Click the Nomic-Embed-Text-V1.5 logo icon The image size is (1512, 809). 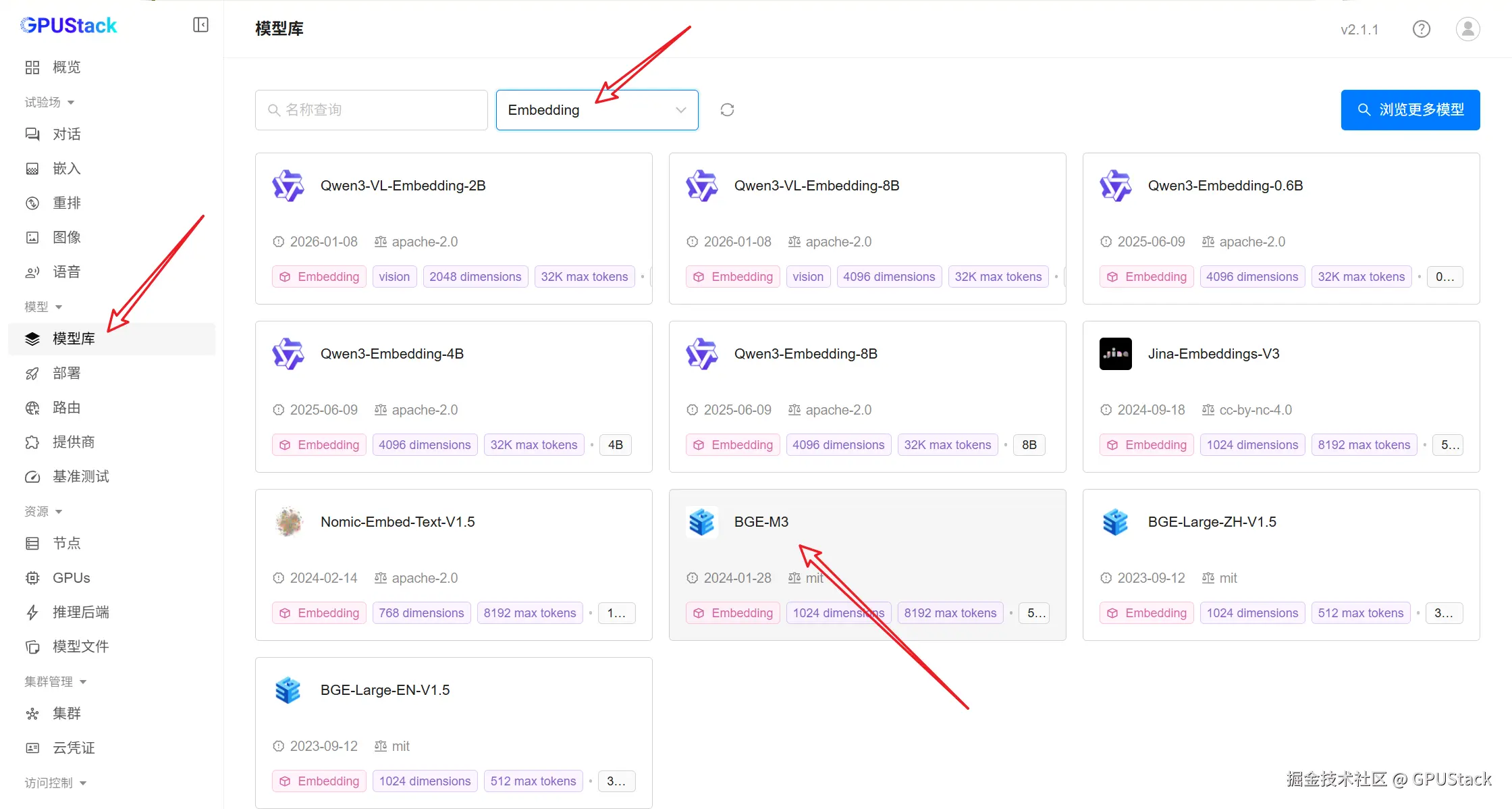[288, 522]
